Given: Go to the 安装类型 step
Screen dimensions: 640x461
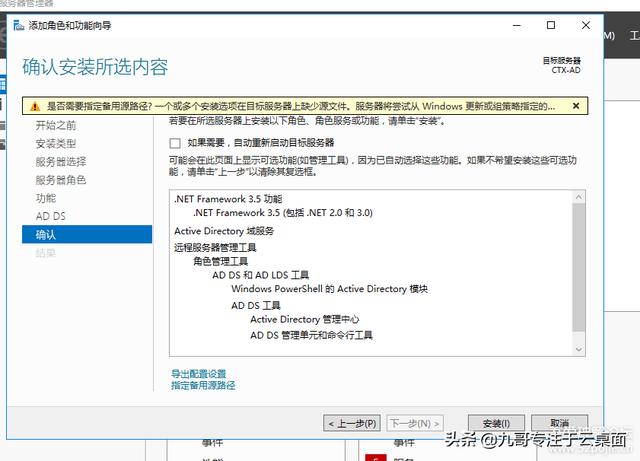Looking at the screenshot, I should click(56, 144).
